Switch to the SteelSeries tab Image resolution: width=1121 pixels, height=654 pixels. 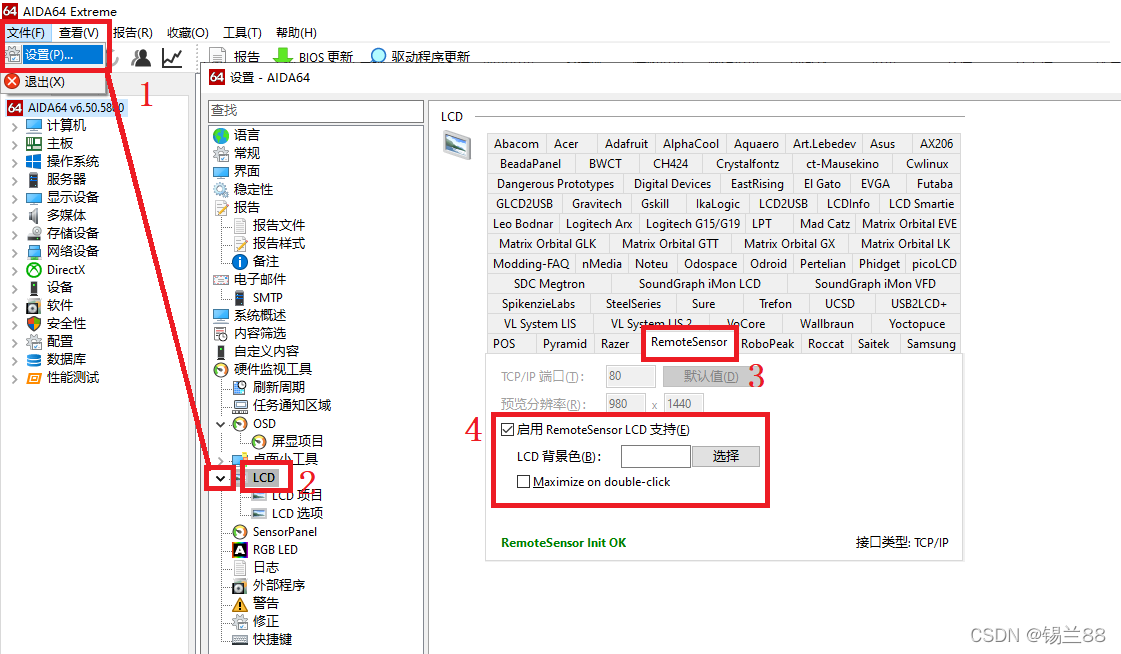pyautogui.click(x=633, y=304)
